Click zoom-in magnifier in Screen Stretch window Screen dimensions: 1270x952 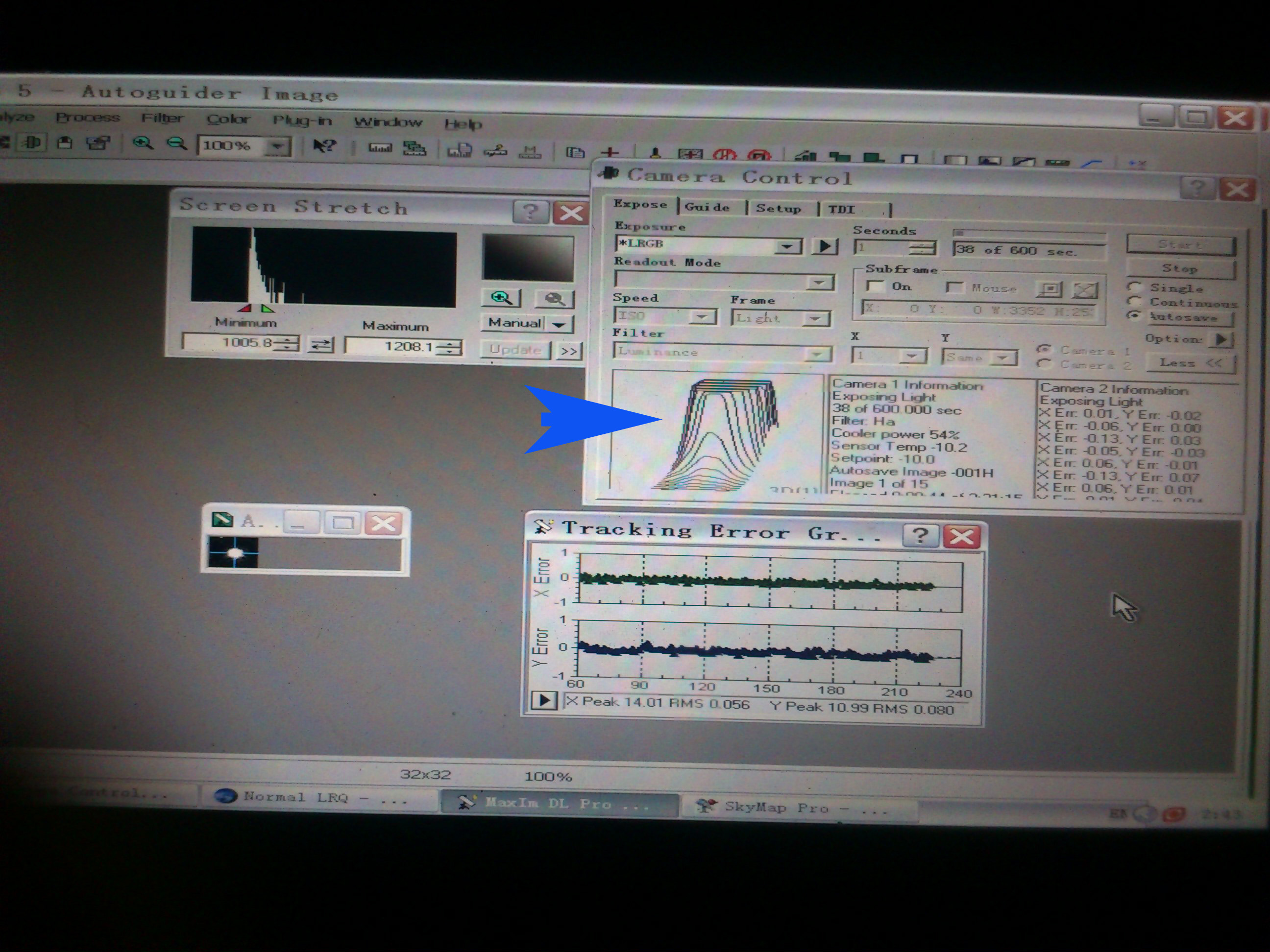point(501,297)
